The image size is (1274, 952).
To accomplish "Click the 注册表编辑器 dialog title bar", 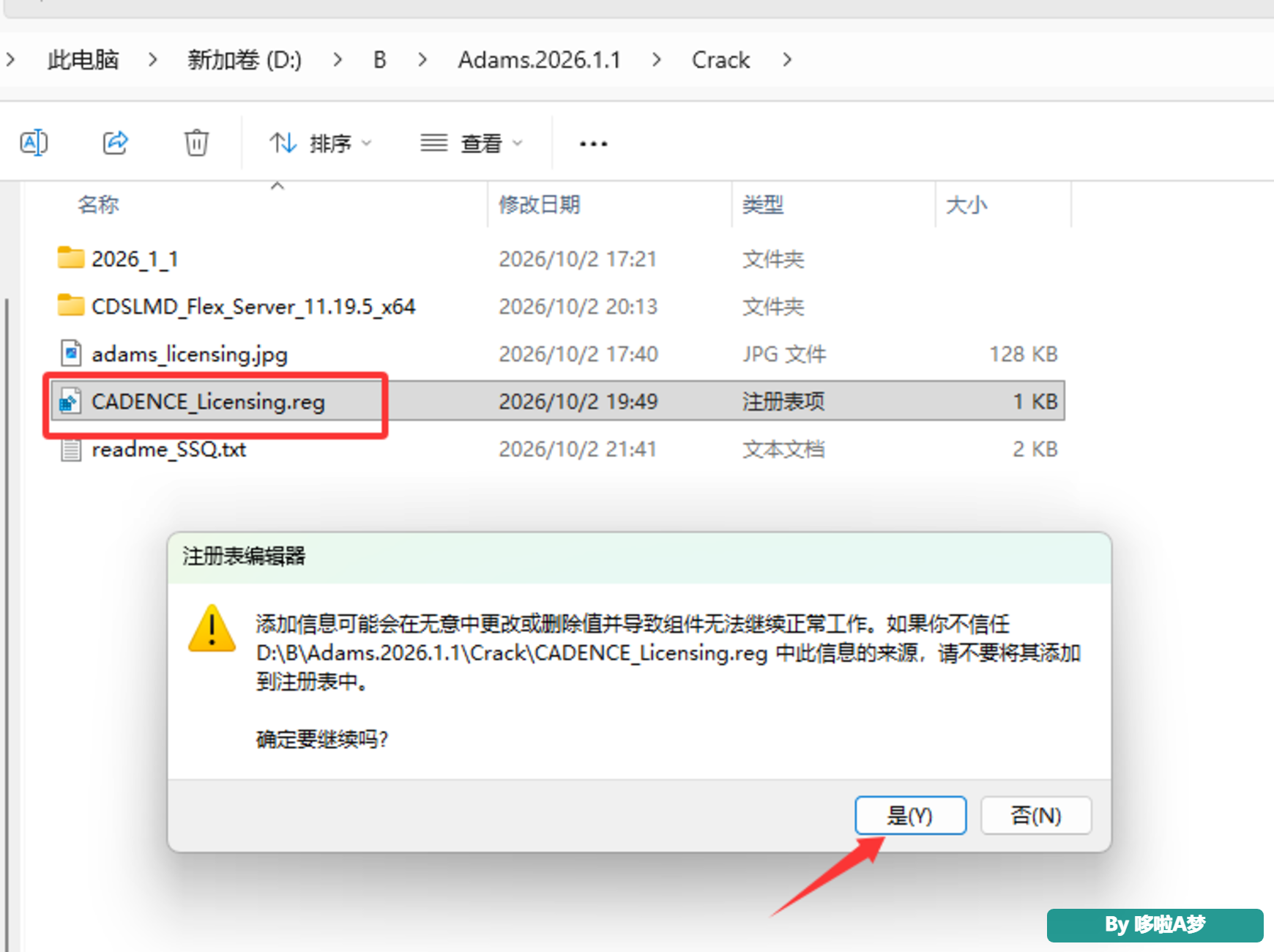I will (639, 557).
